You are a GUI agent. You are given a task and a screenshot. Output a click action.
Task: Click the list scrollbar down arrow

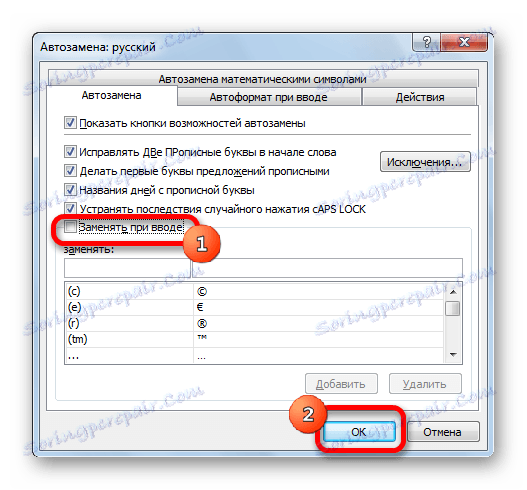tap(453, 355)
